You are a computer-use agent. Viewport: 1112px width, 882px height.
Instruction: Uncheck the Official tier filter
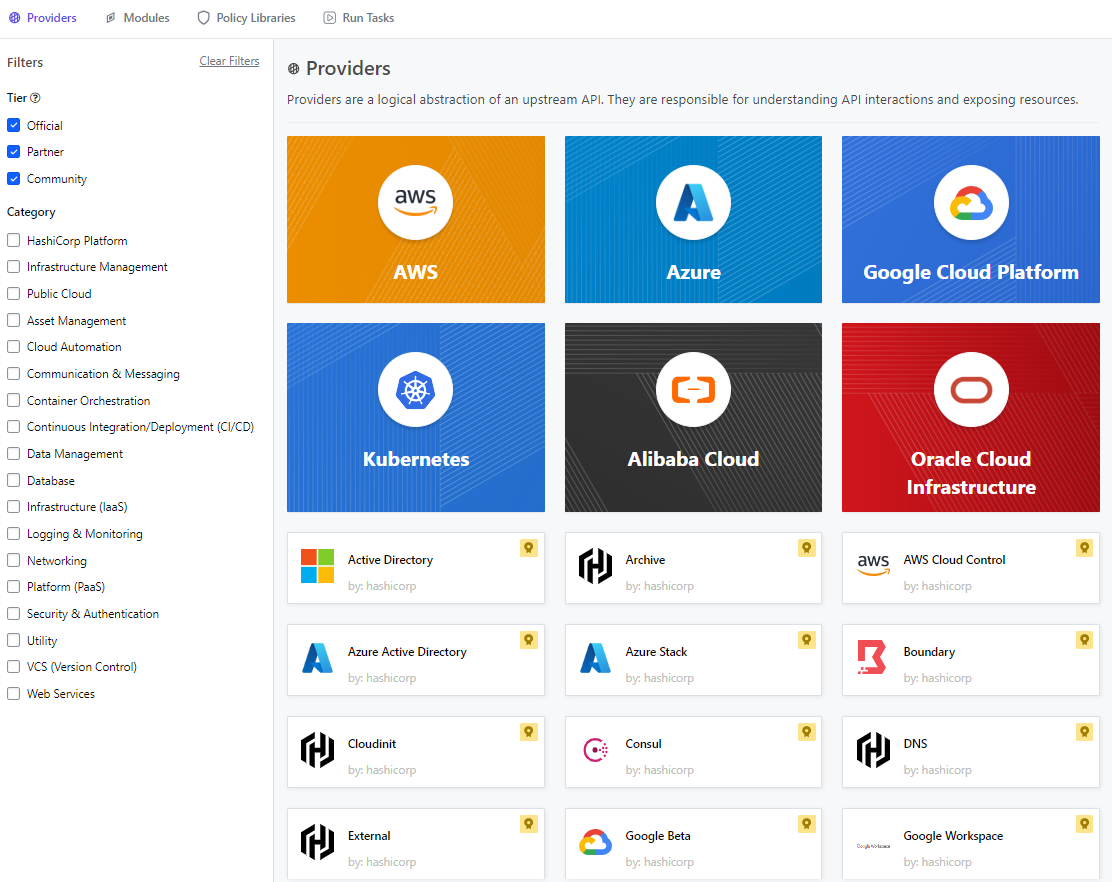click(x=13, y=125)
